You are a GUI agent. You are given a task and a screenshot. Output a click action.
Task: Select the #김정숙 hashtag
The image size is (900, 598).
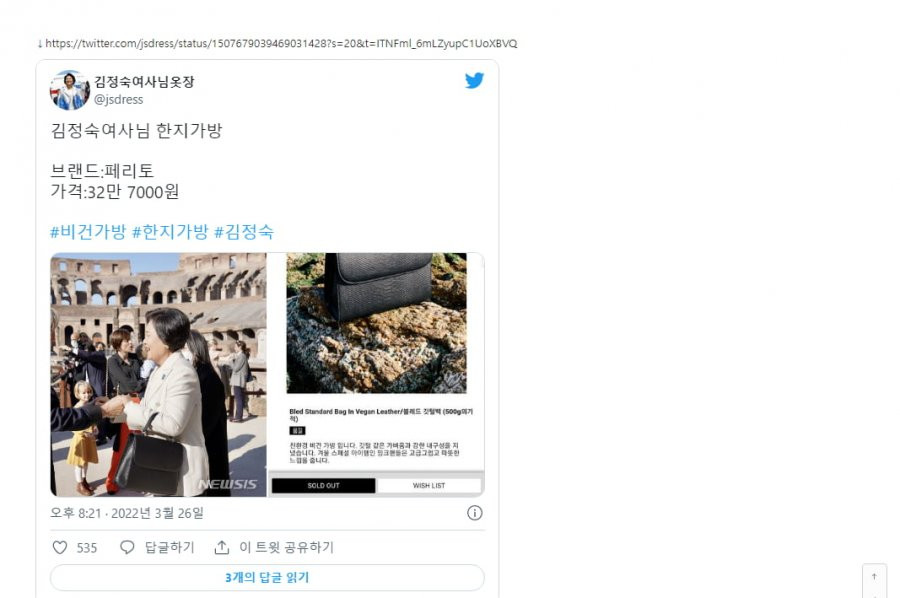(x=244, y=232)
